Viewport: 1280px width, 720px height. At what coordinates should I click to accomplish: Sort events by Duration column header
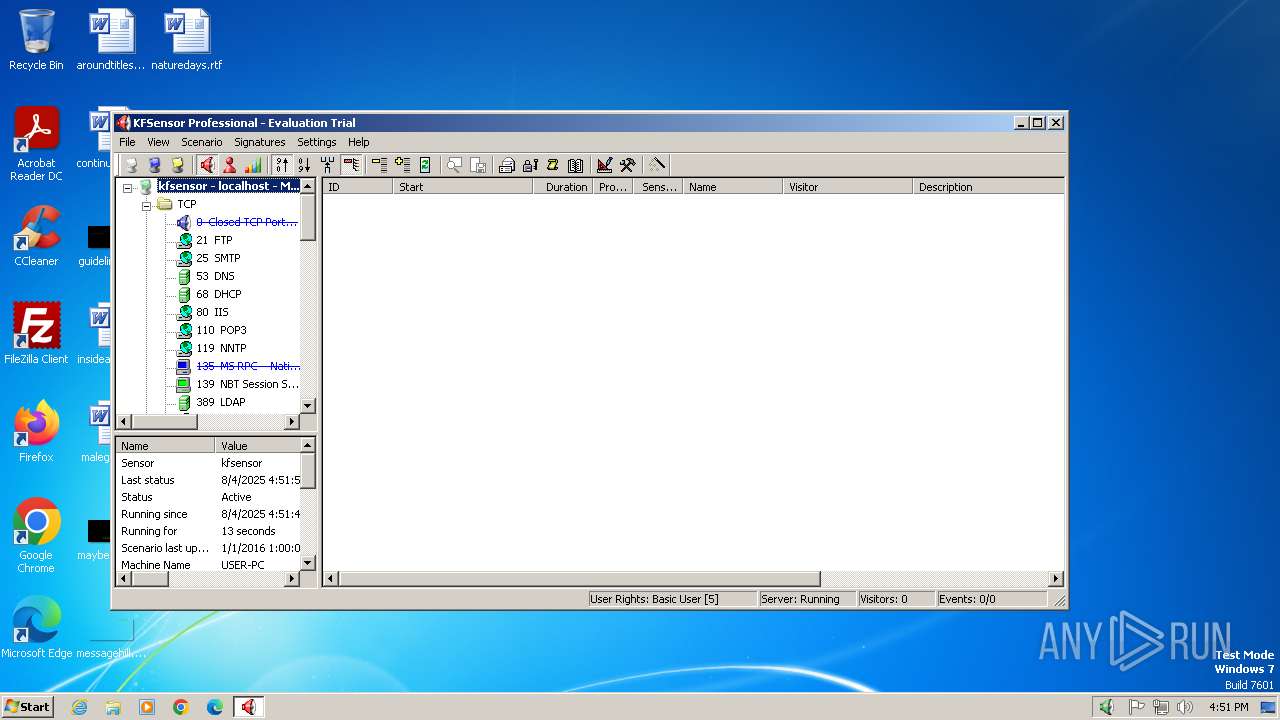point(563,187)
